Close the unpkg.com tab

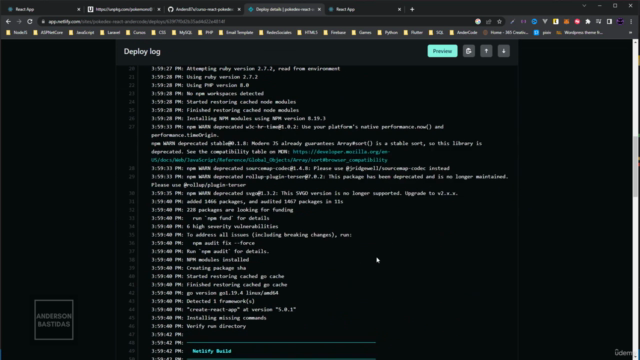(x=159, y=9)
